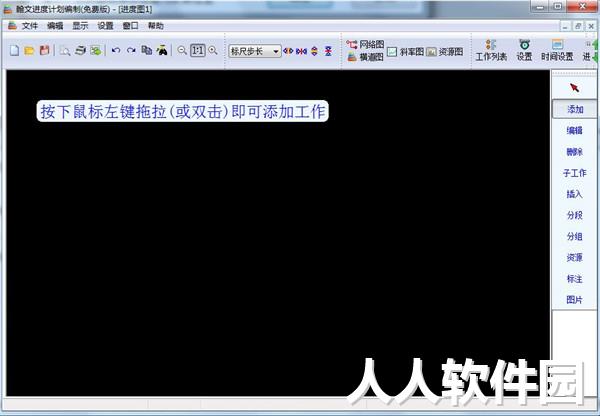Click the horizontal expand arrows icon
Viewport: 600px width, 416px height.
point(288,51)
